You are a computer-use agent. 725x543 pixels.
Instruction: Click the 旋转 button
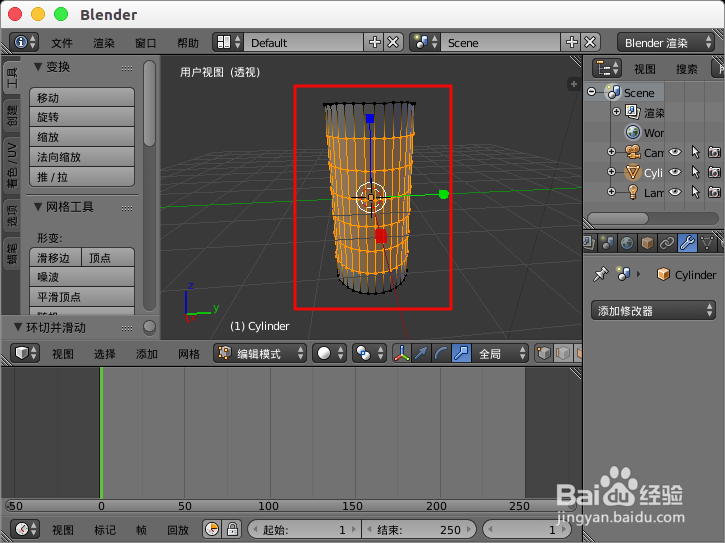tap(82, 117)
